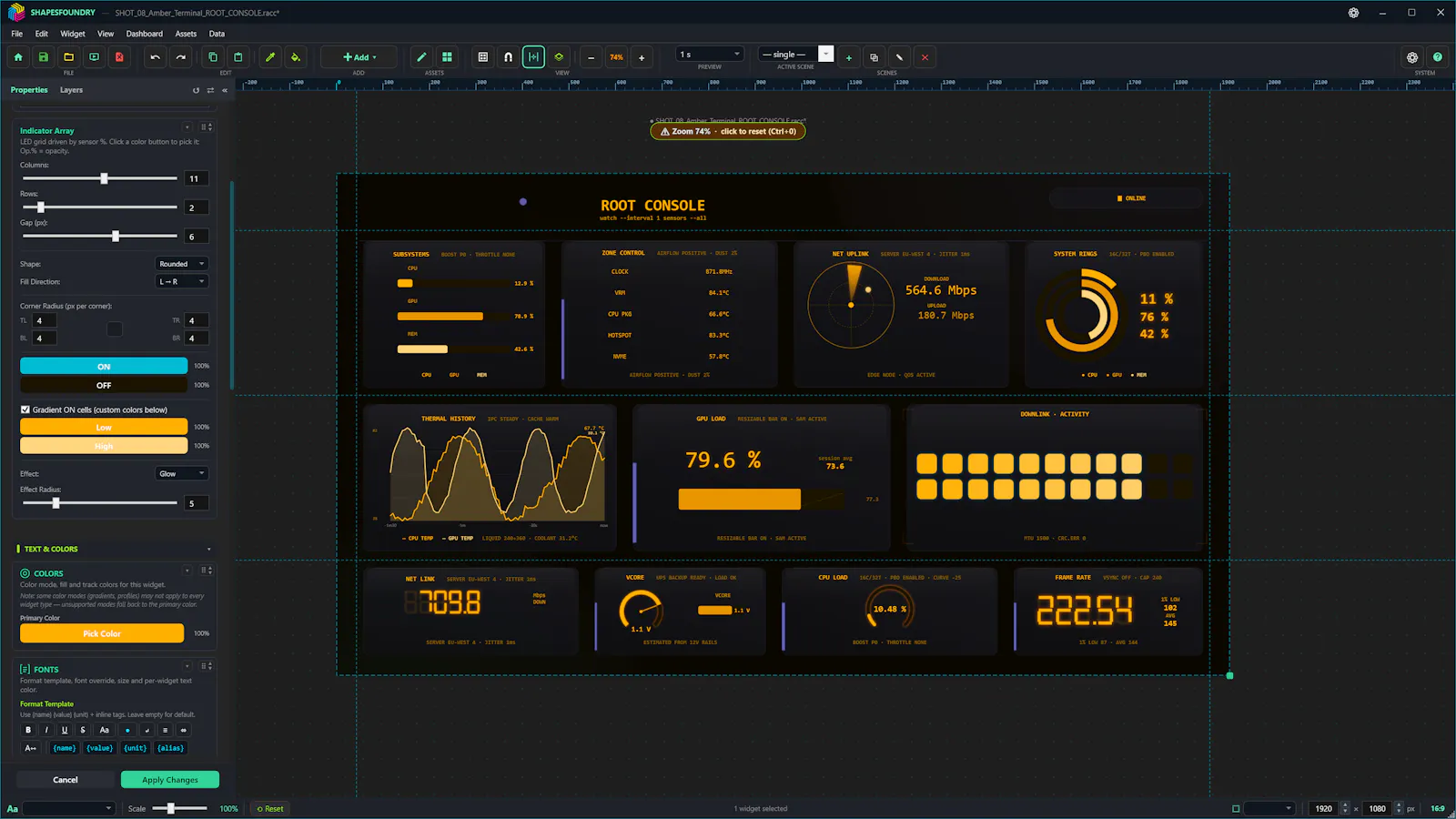Image resolution: width=1456 pixels, height=819 pixels.
Task: Copy the selected widget
Action: pos(213,57)
